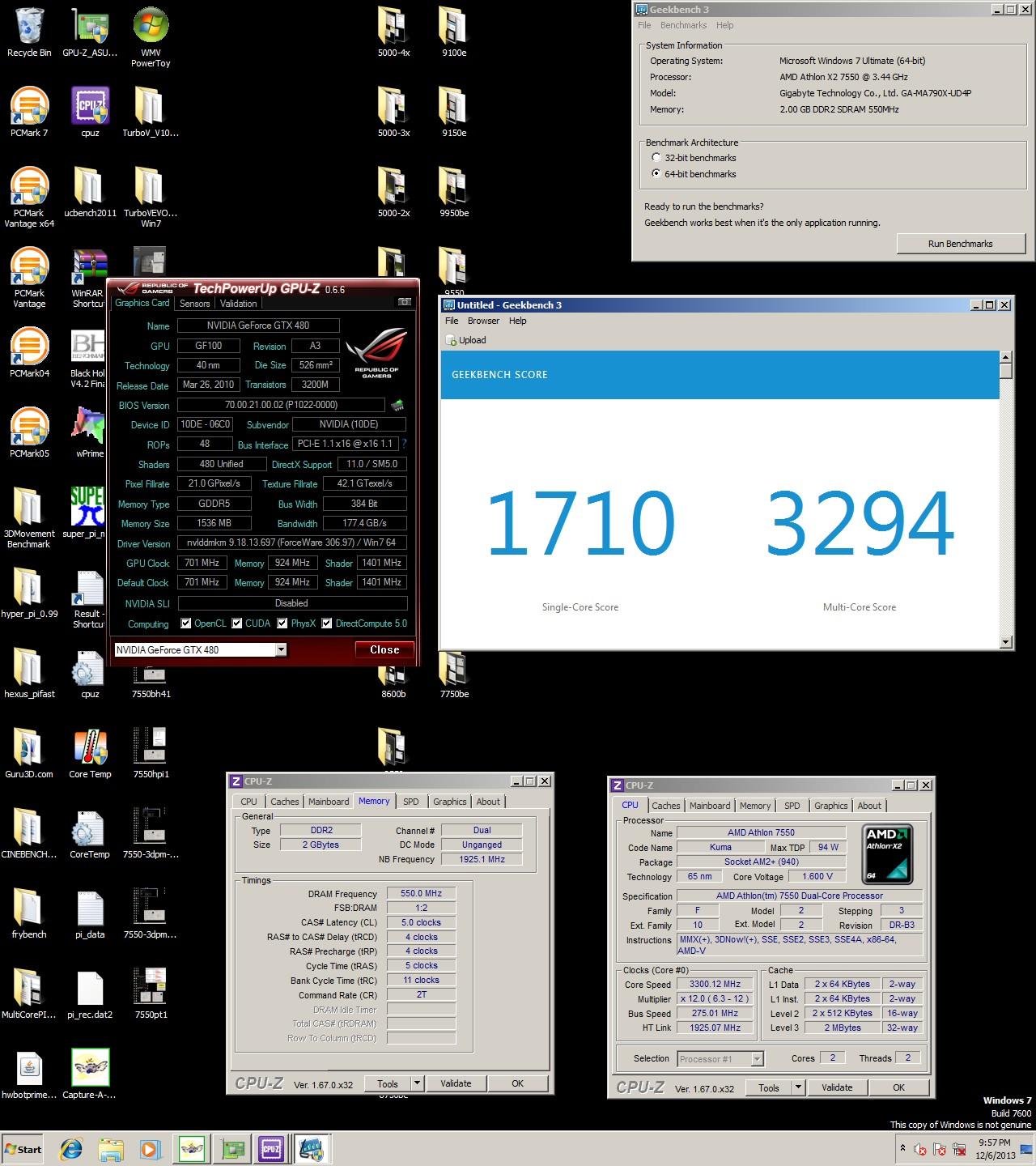Viewport: 1036px width, 1166px height.
Task: Click the PCI-E bus interface question mark
Action: click(404, 444)
